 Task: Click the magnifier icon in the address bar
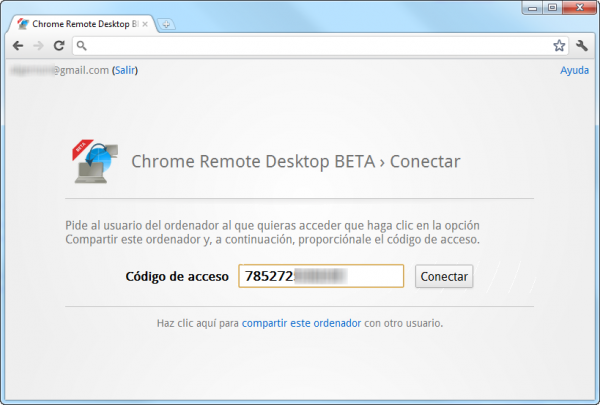point(82,46)
